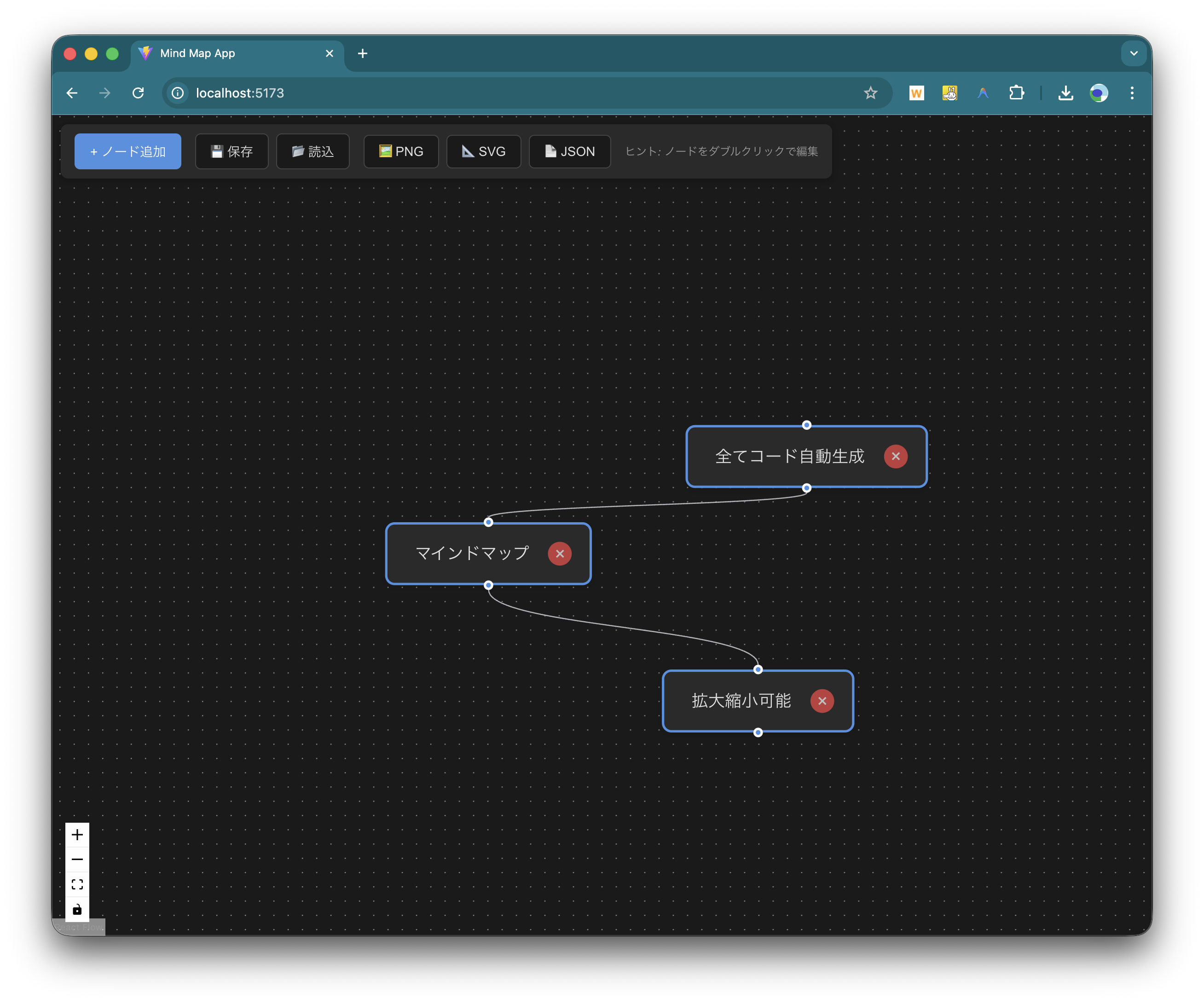Click the ノード追加 button

pyautogui.click(x=128, y=151)
